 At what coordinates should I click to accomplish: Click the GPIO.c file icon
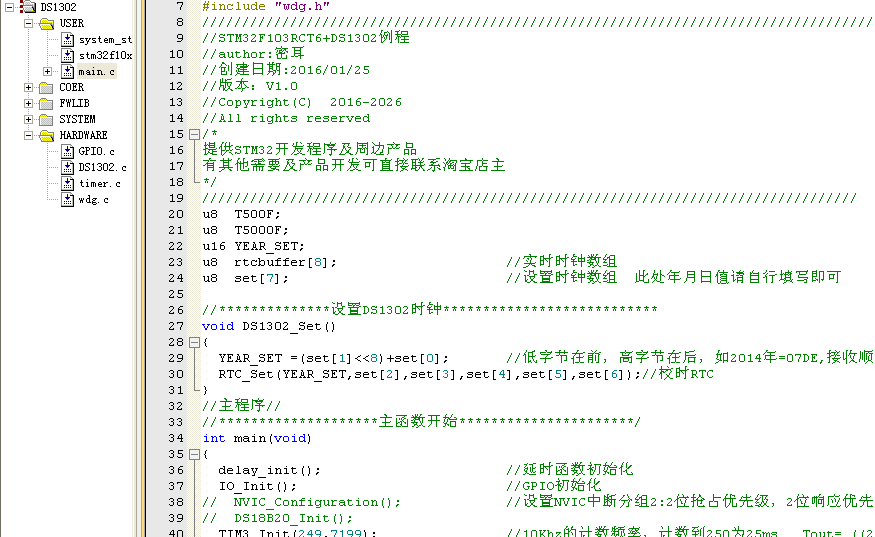68,151
